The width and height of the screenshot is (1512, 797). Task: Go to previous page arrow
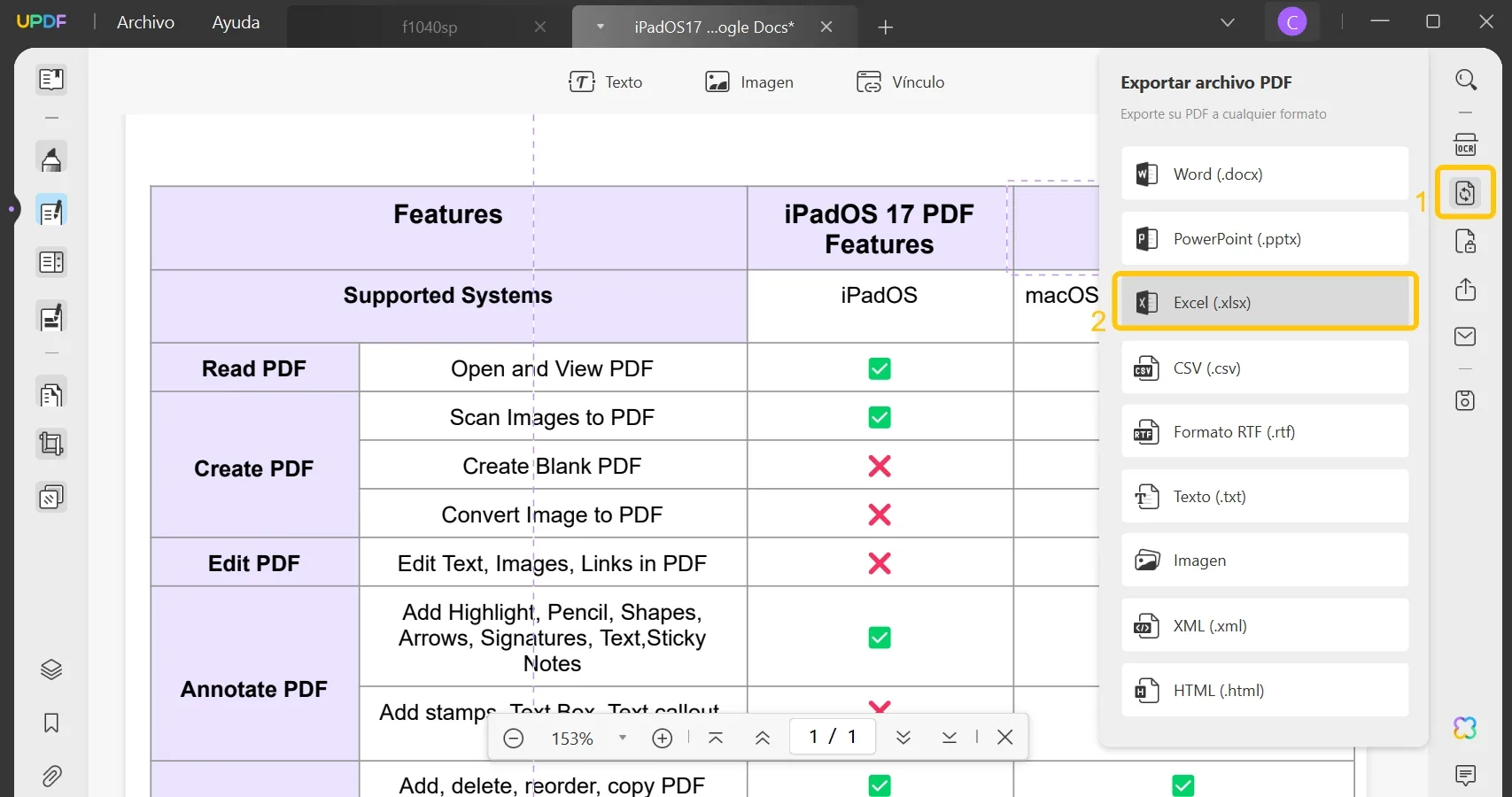tap(762, 738)
